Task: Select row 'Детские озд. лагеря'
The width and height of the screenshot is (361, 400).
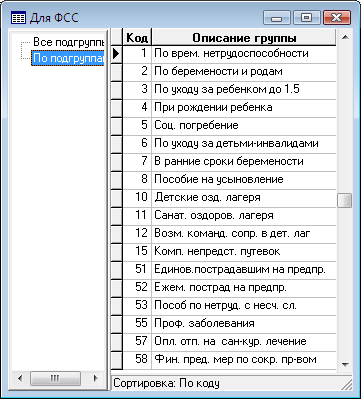Action: (229, 198)
